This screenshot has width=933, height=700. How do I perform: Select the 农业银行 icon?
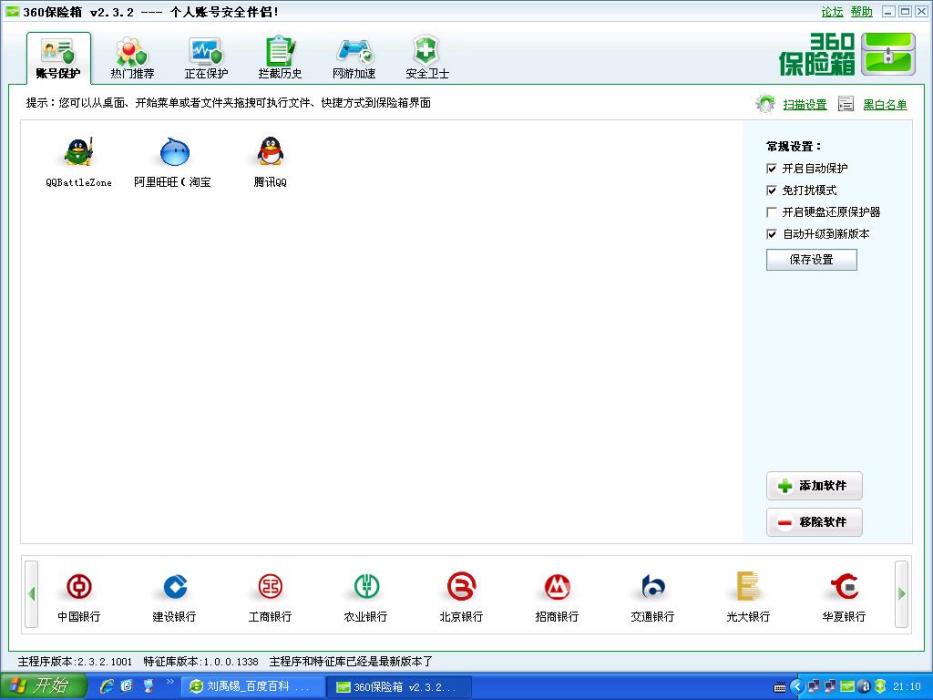[x=366, y=587]
